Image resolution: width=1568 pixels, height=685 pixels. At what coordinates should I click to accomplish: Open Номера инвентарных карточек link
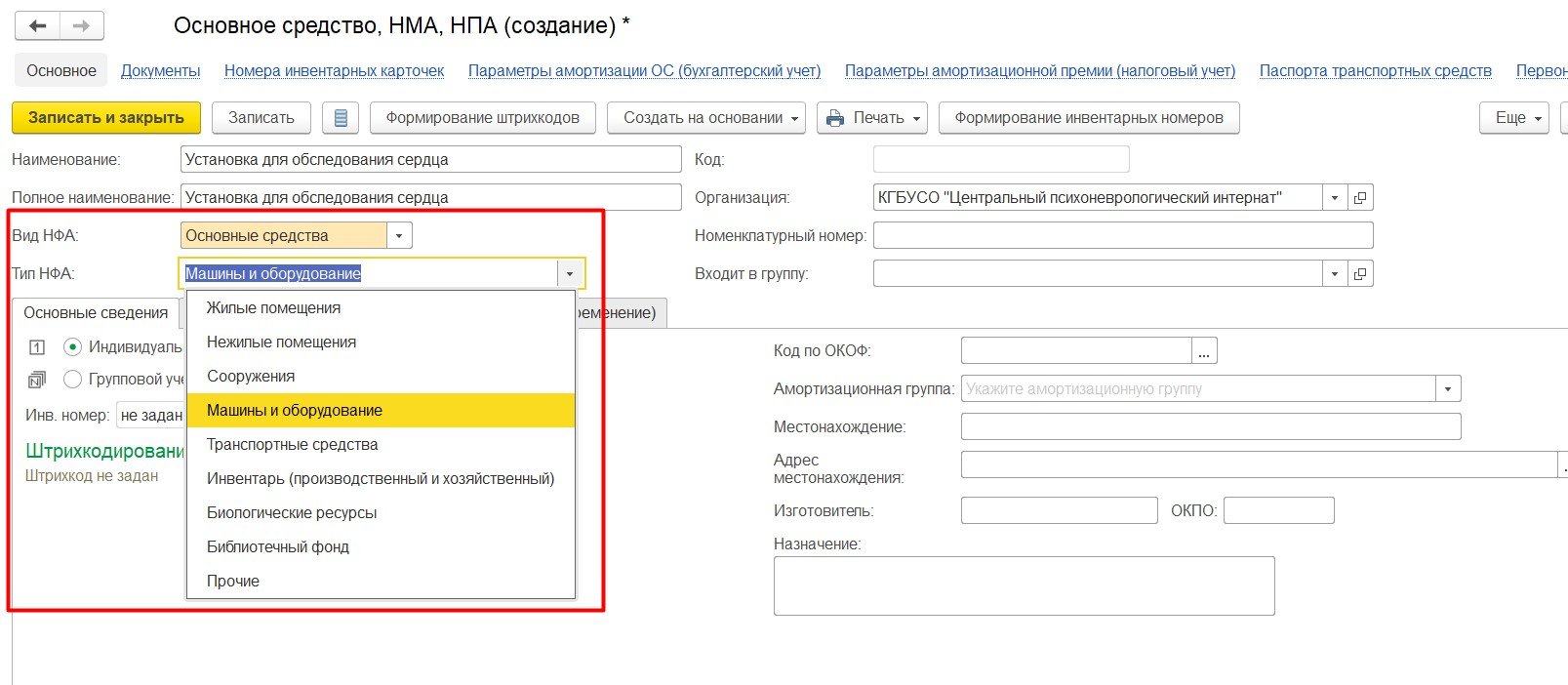pos(335,71)
